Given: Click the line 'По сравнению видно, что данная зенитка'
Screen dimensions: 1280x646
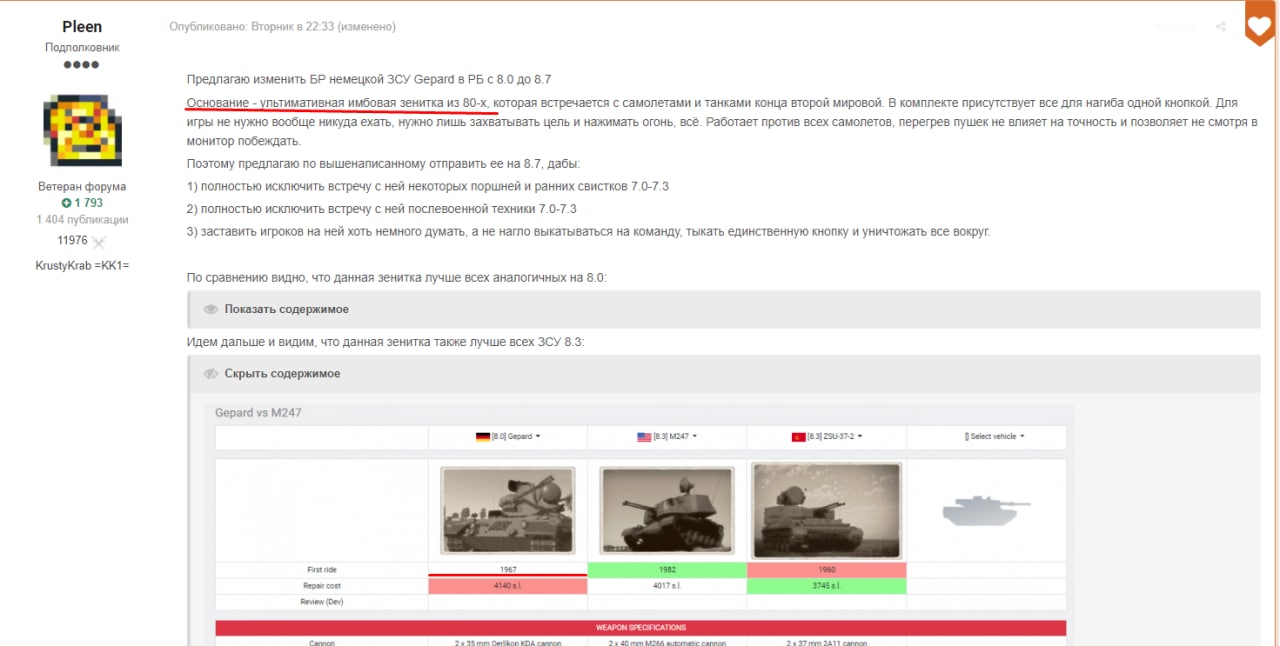Looking at the screenshot, I should (x=397, y=277).
